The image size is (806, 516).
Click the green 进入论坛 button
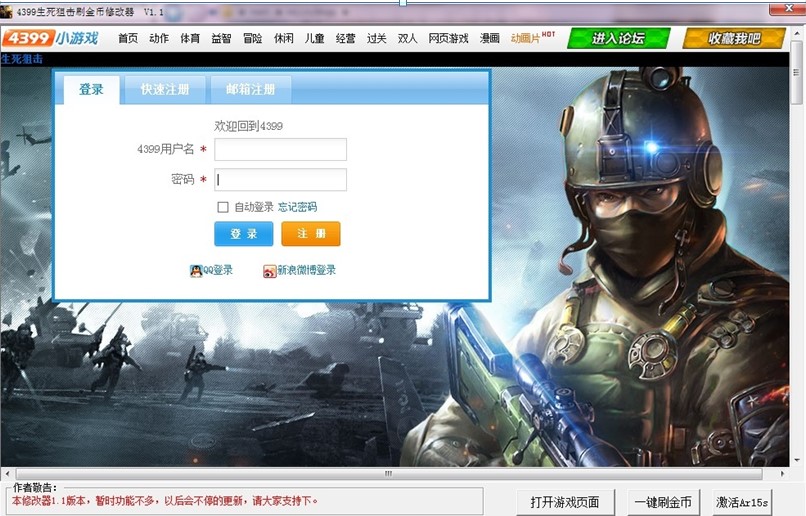[618, 38]
